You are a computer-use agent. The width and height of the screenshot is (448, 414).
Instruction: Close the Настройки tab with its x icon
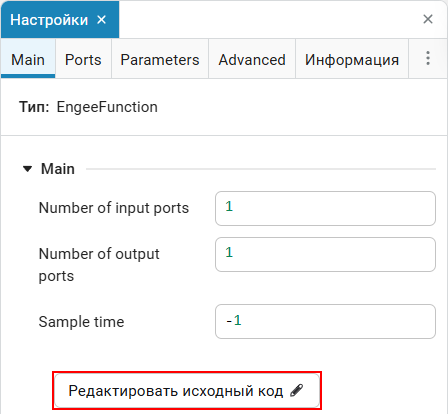(102, 20)
